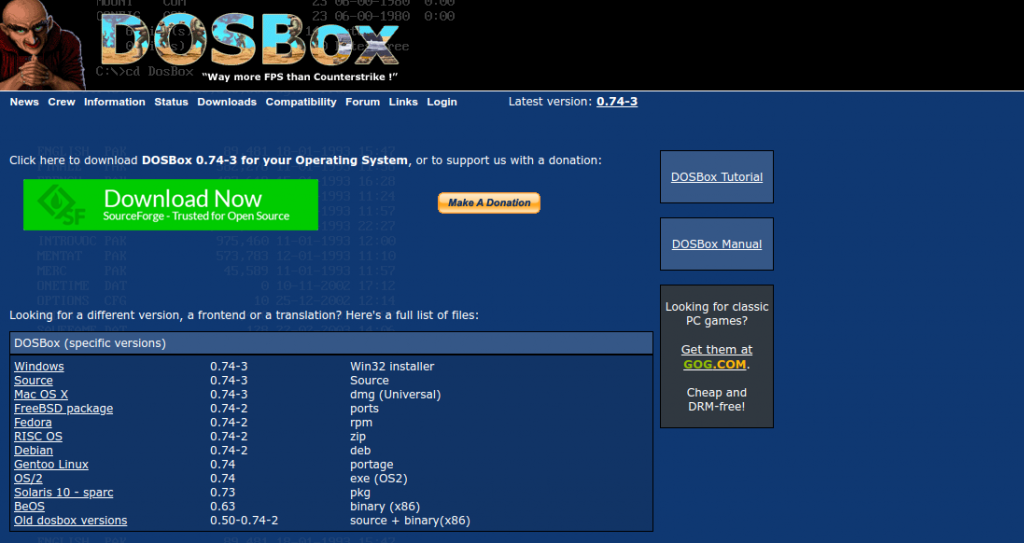View the Status page
The width and height of the screenshot is (1024, 543).
[x=171, y=102]
